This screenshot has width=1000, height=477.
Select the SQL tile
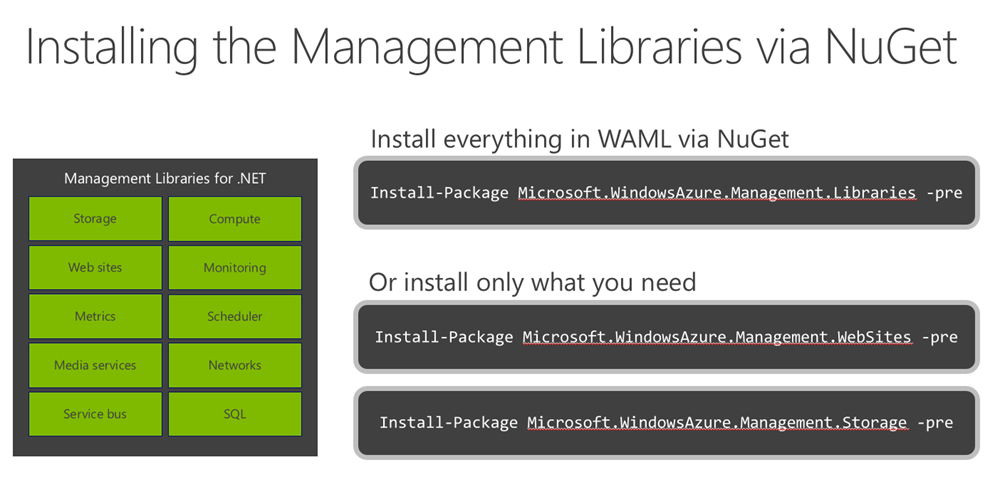(x=235, y=414)
